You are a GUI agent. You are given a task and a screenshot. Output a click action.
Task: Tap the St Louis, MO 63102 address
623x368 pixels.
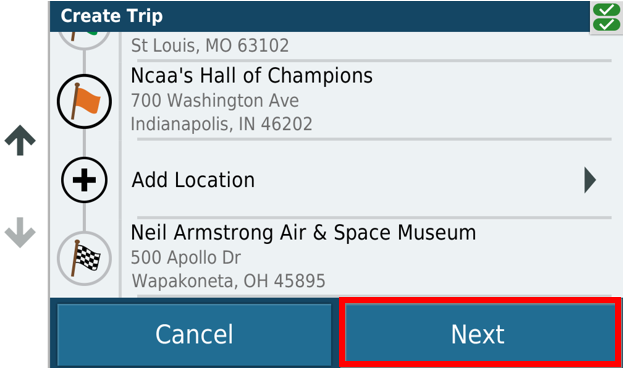click(x=210, y=45)
